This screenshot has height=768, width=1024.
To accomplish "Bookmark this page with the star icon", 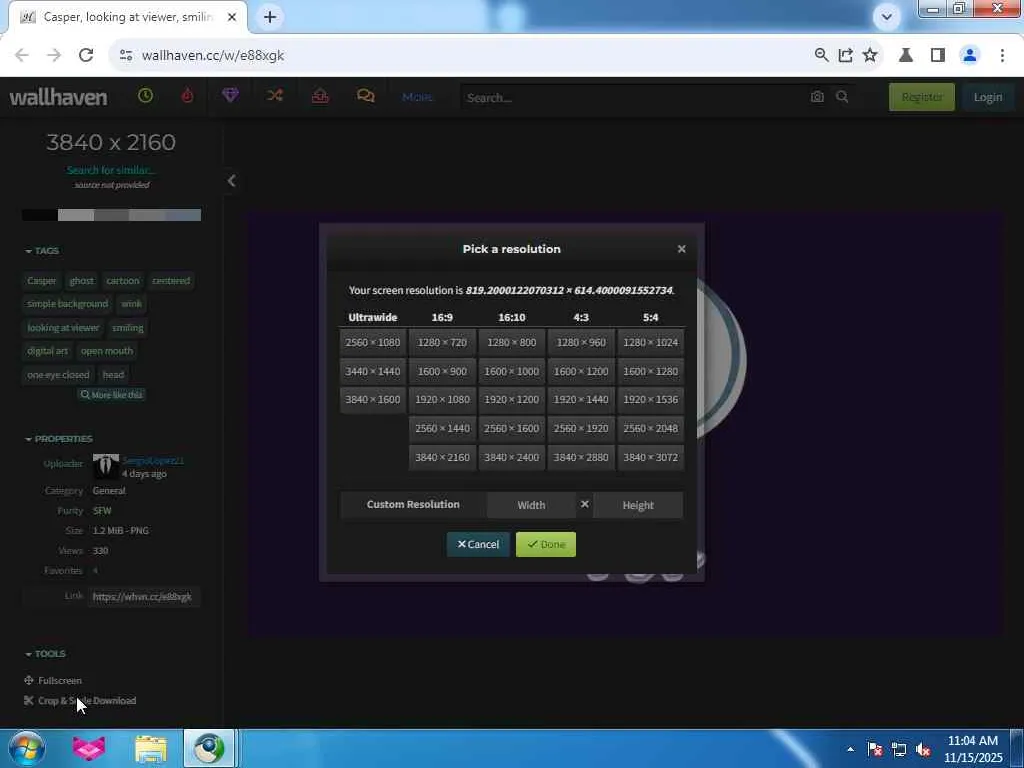I will coord(870,56).
